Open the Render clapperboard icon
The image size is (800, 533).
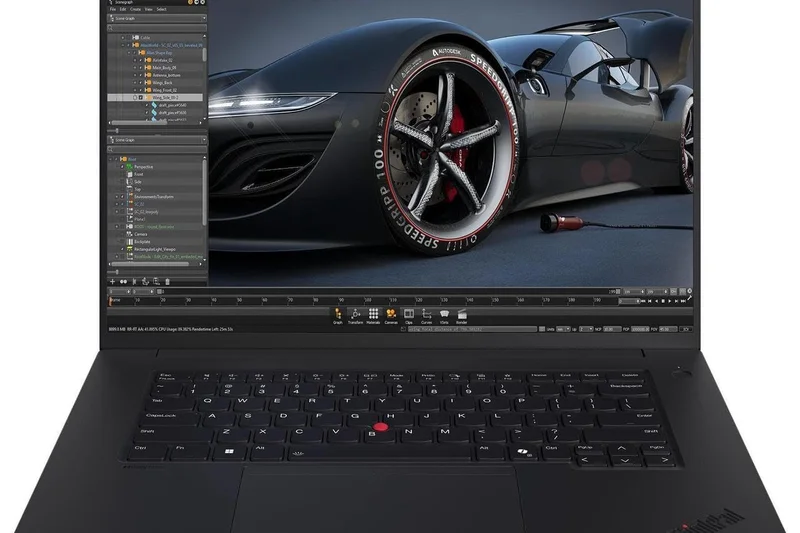tap(462, 314)
